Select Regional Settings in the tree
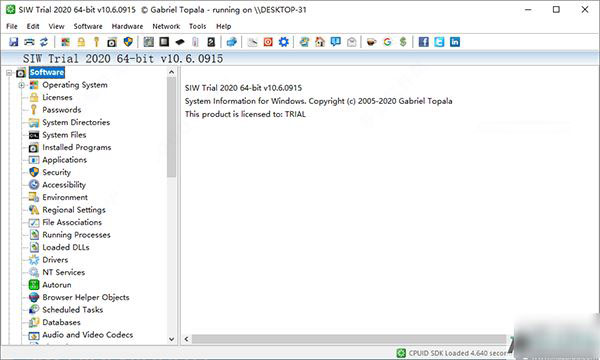This screenshot has height=360, width=600. click(x=74, y=210)
